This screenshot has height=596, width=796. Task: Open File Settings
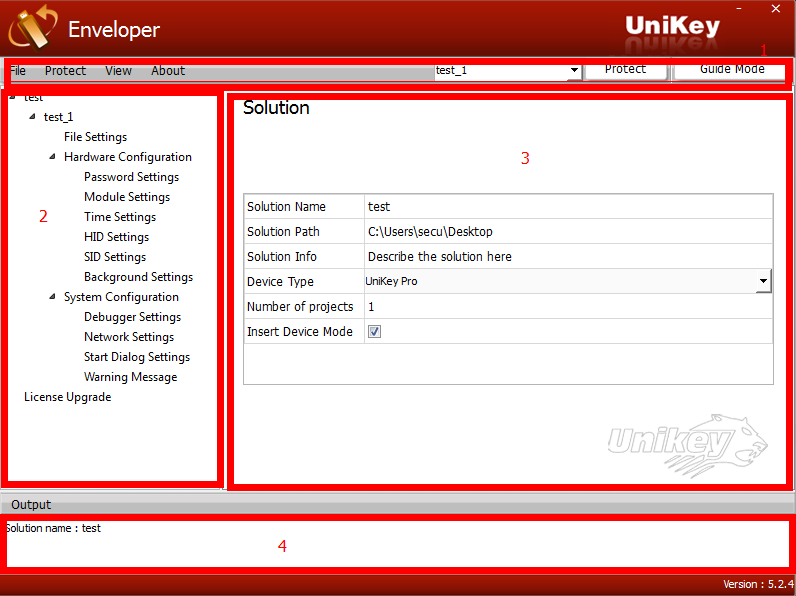click(95, 137)
